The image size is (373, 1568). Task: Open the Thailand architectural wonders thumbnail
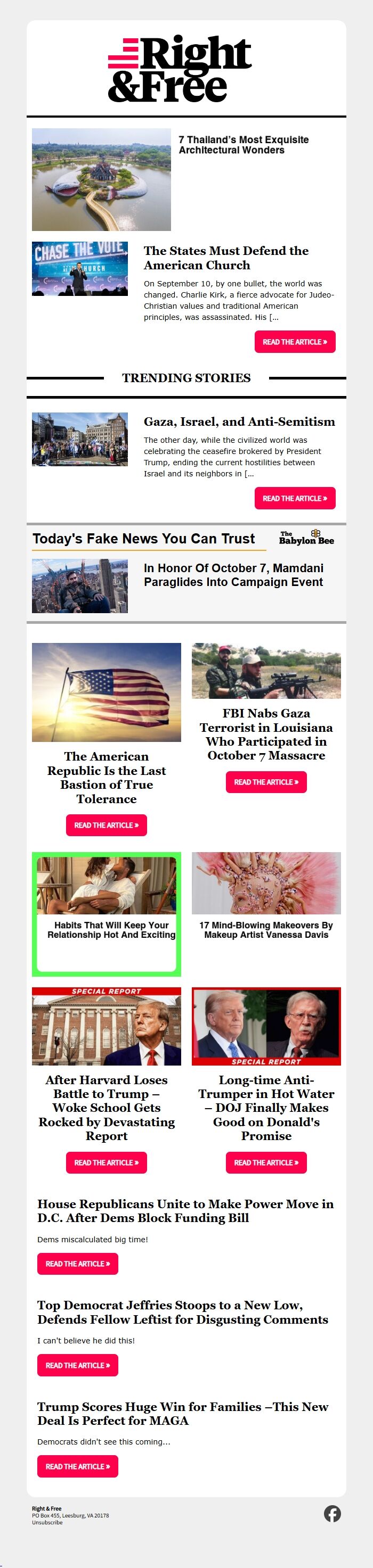[x=101, y=179]
